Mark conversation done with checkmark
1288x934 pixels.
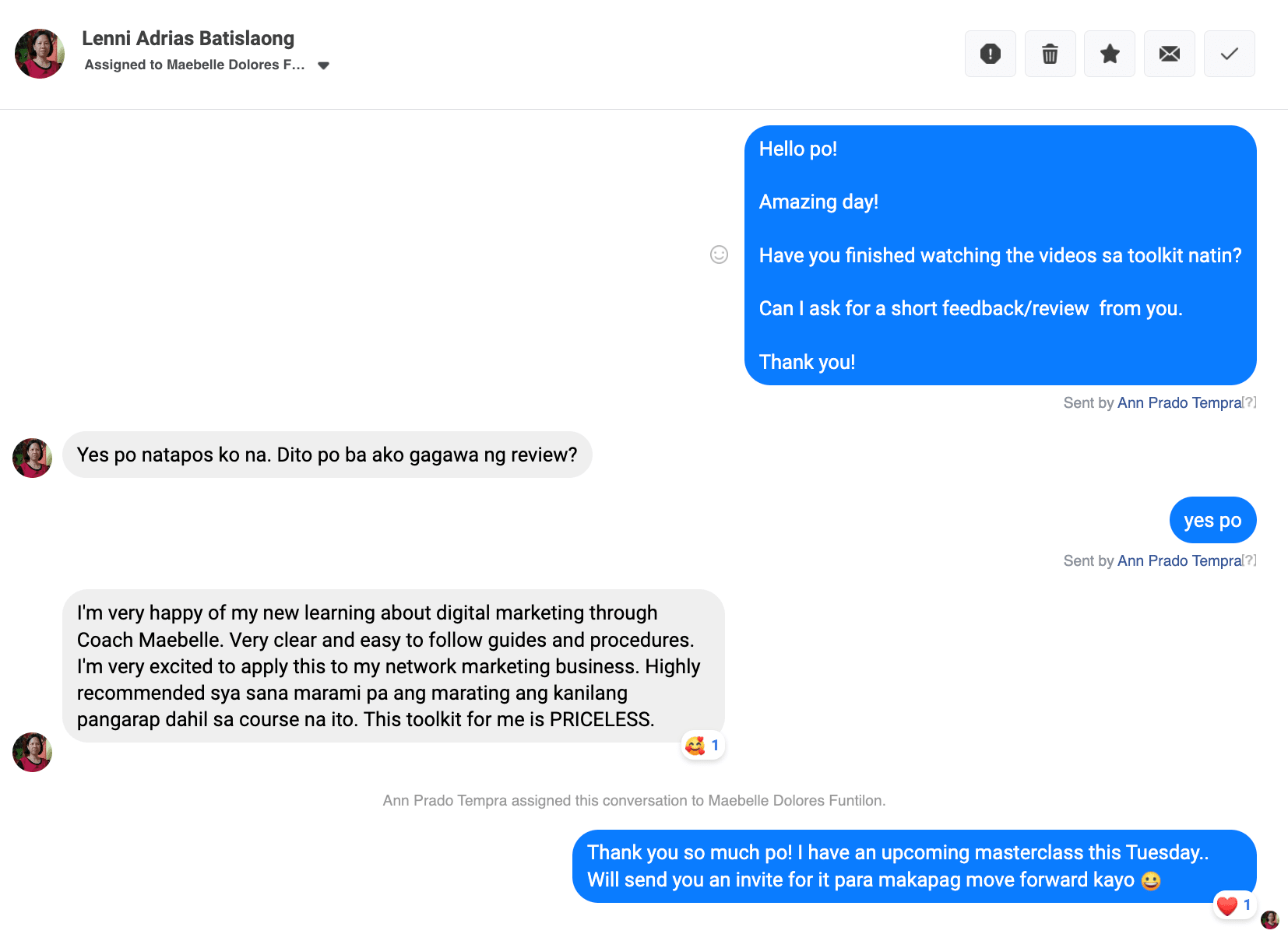1229,54
